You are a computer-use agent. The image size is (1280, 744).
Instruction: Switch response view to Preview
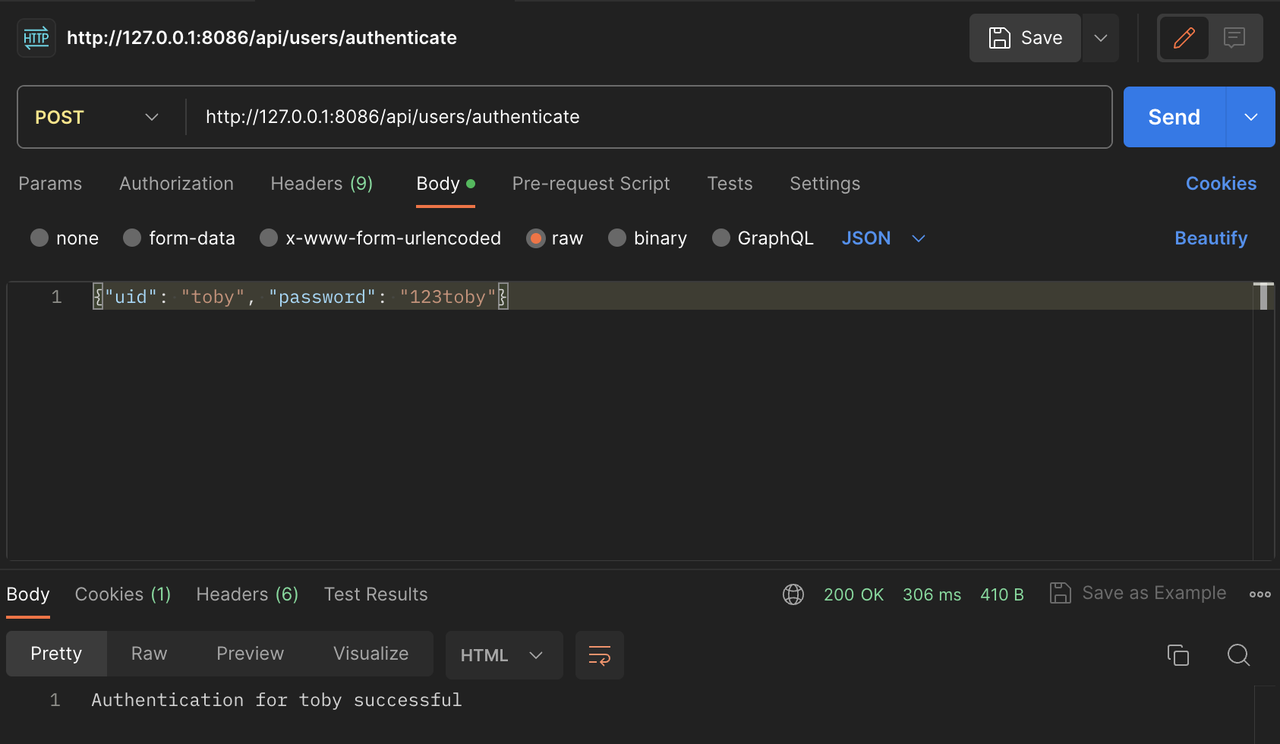click(250, 653)
